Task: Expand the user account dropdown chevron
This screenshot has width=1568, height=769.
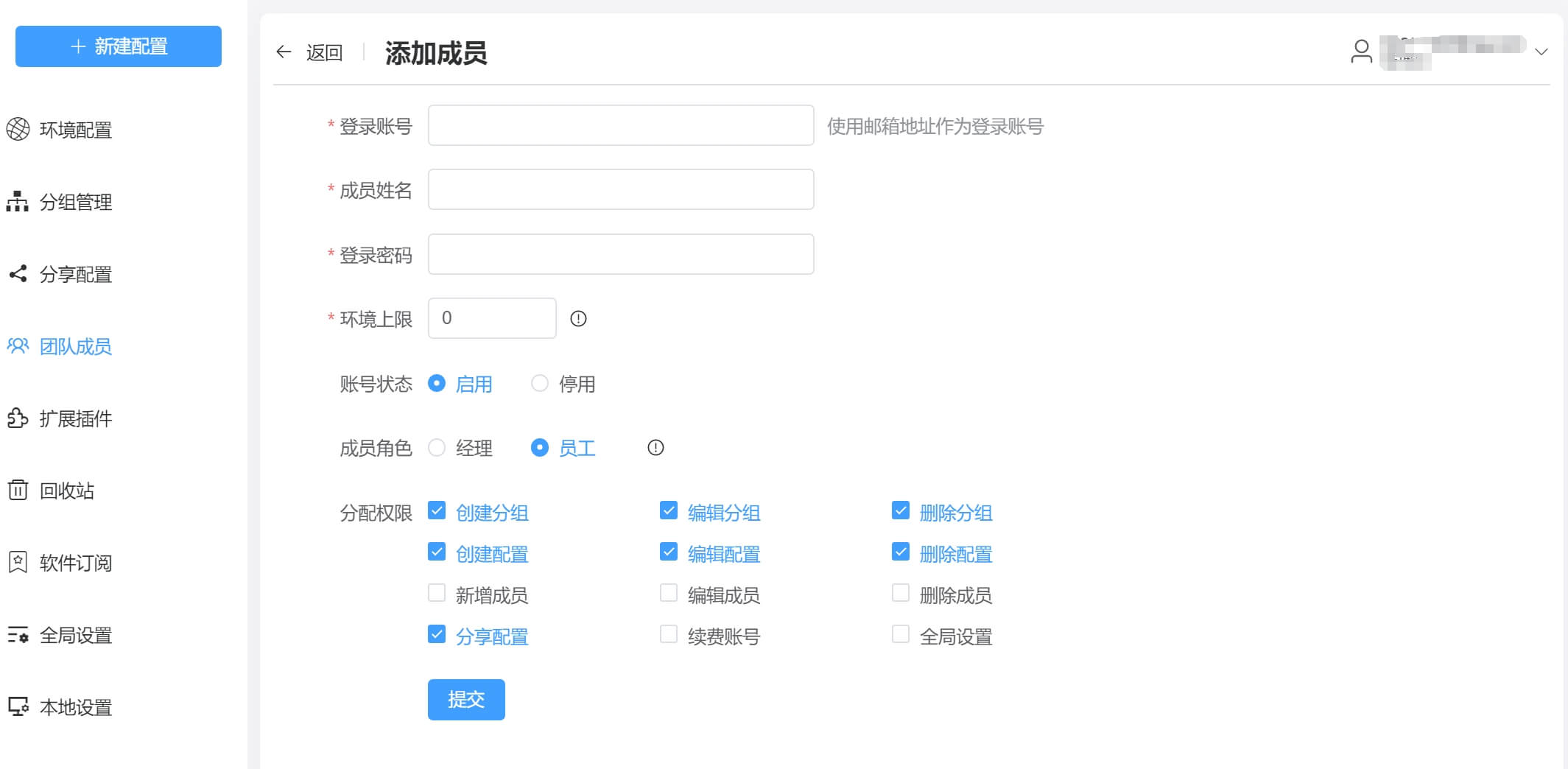Action: pyautogui.click(x=1541, y=52)
